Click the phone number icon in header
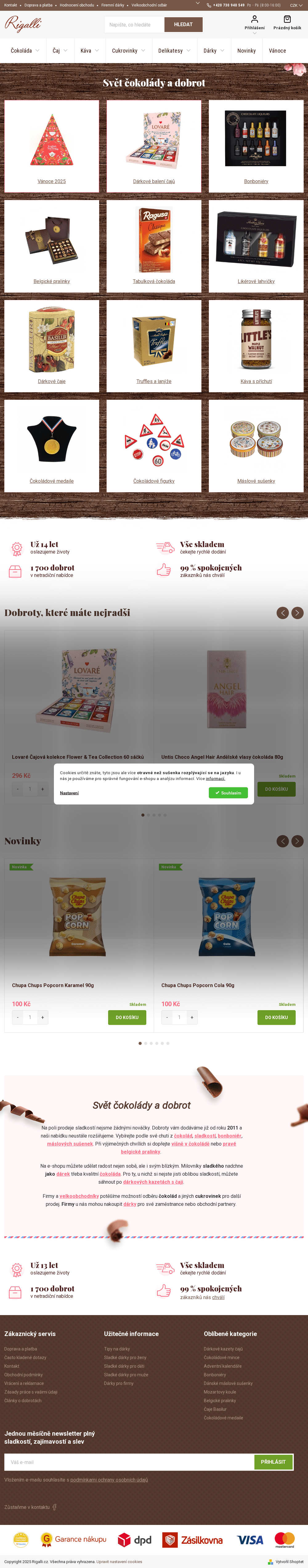This screenshot has width=308, height=1568. pyautogui.click(x=209, y=5)
